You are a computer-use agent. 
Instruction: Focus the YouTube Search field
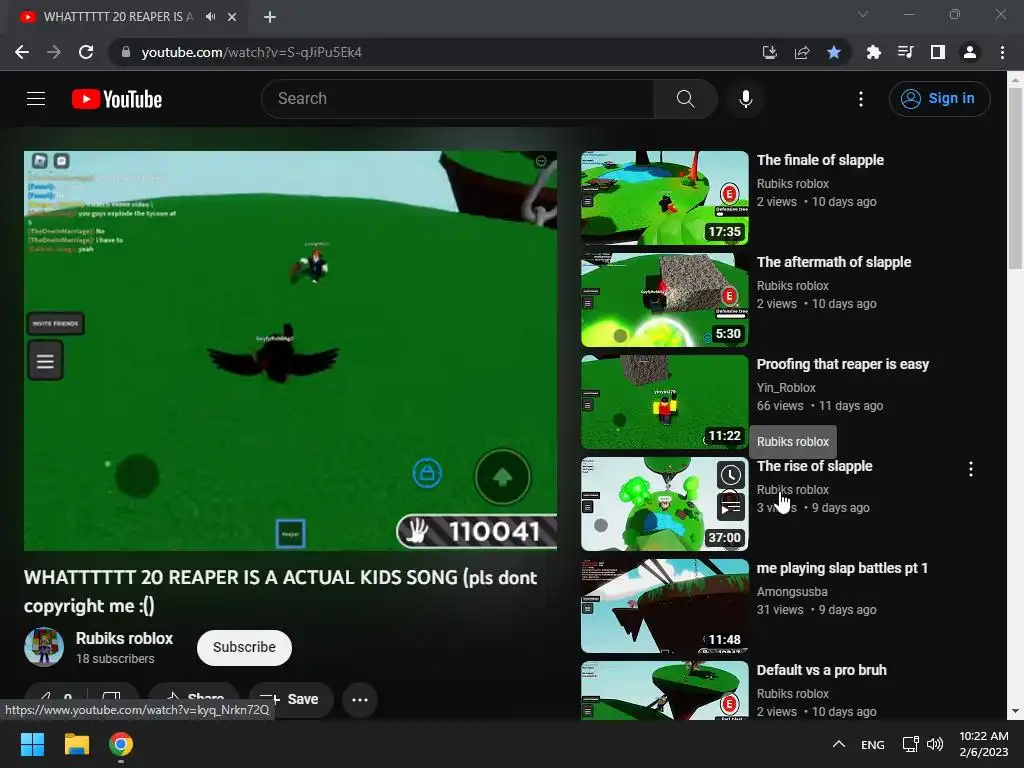[457, 99]
